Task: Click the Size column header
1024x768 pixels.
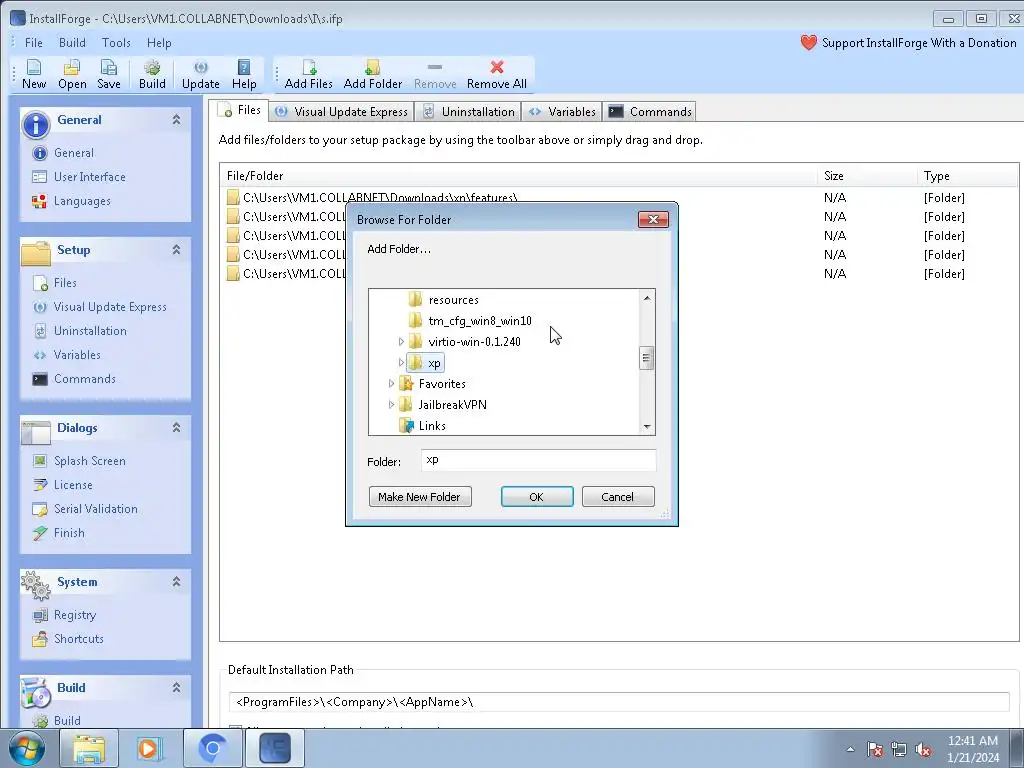Action: tap(867, 176)
